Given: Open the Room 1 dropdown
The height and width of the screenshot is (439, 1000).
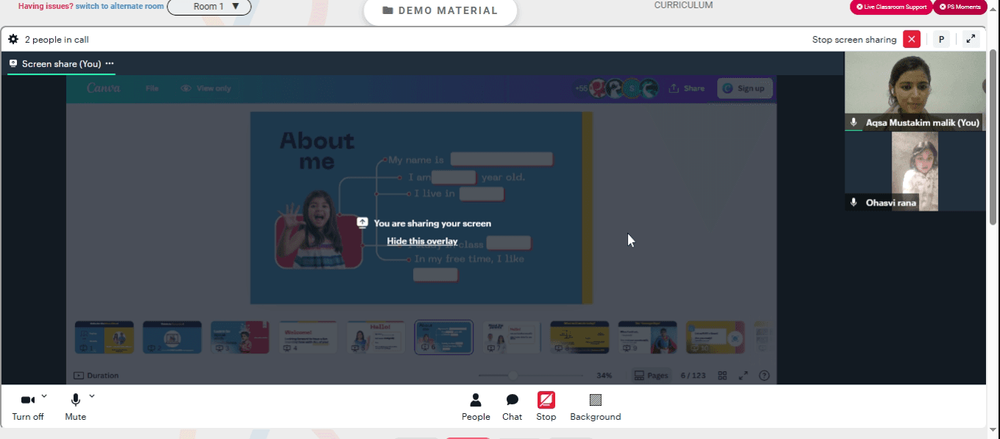Looking at the screenshot, I should [x=209, y=6].
